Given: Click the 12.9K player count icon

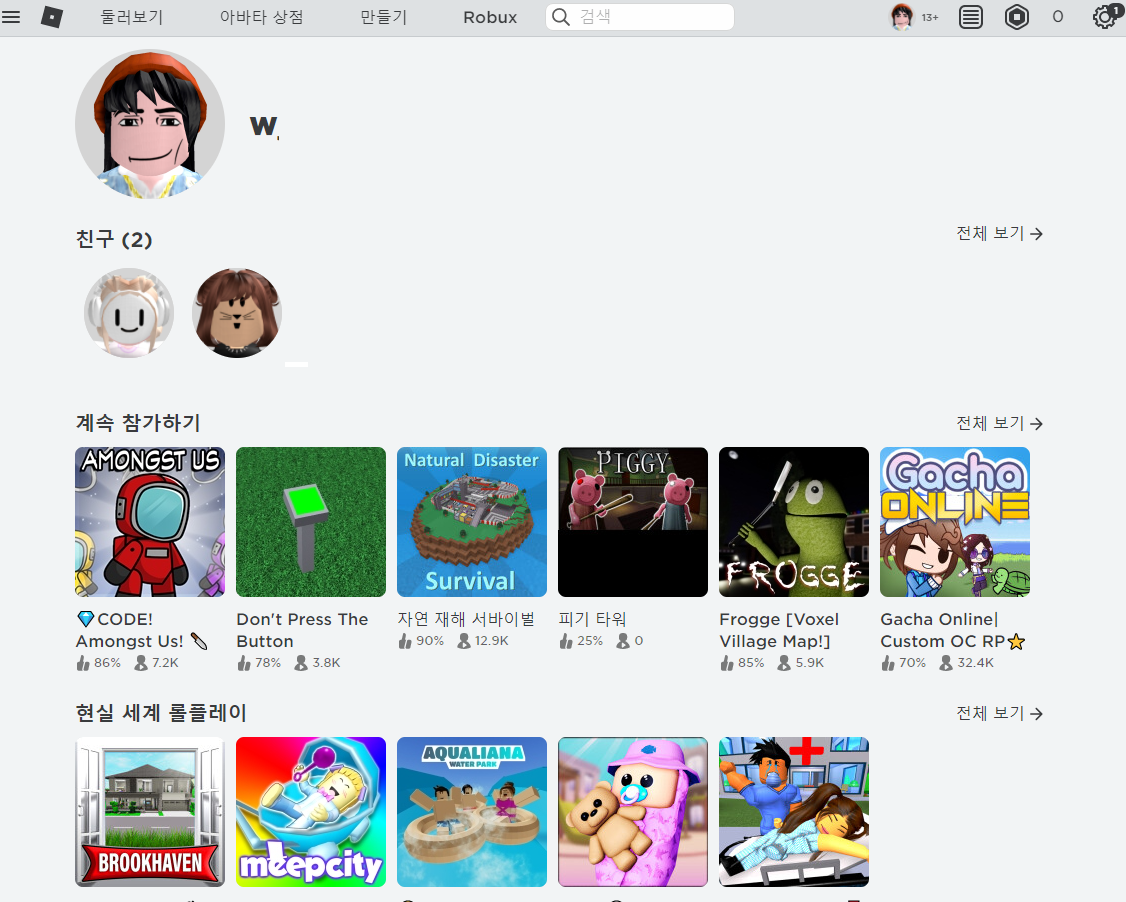Looking at the screenshot, I should click(x=464, y=641).
